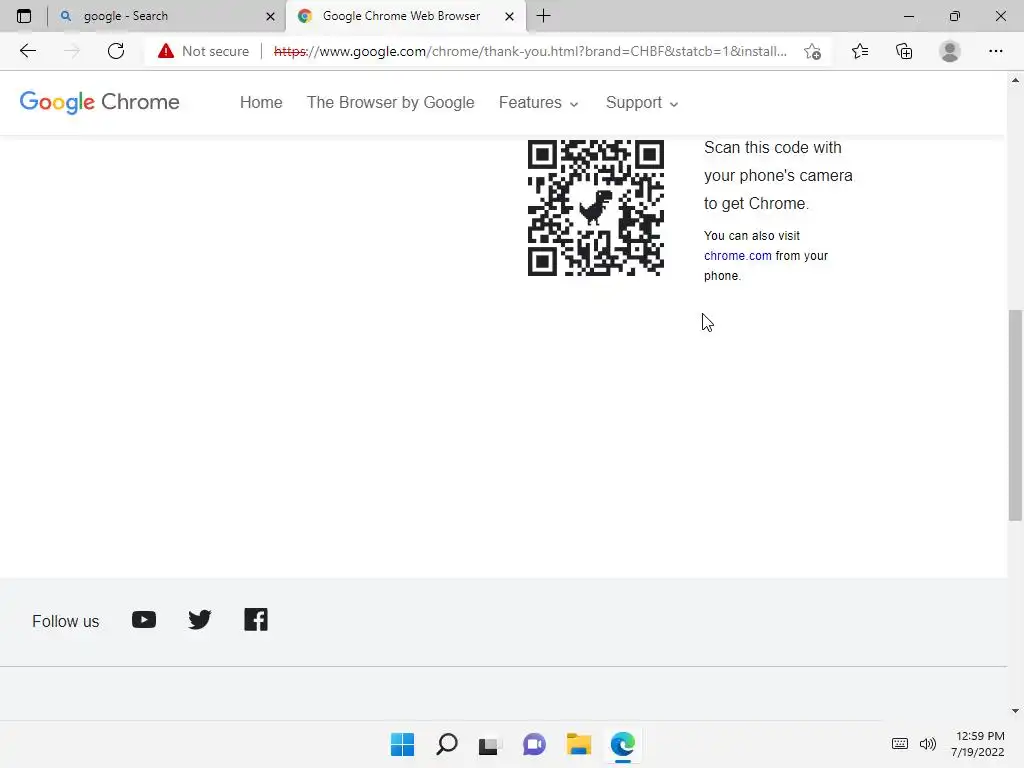
Task: Open the Twitter follow icon
Action: (x=200, y=619)
